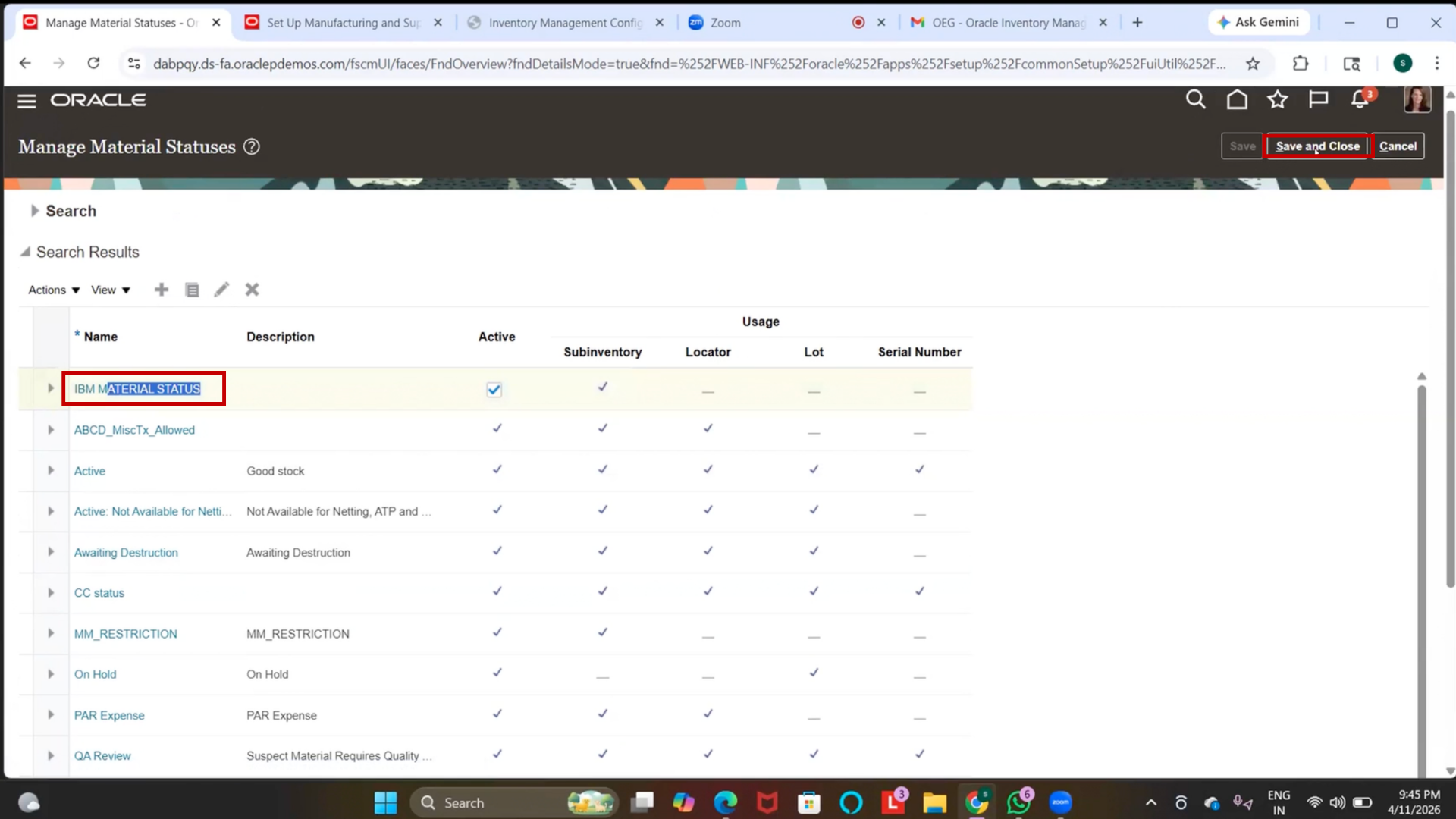Switch to OEG Oracle Inventory Gmail tab

point(1008,23)
